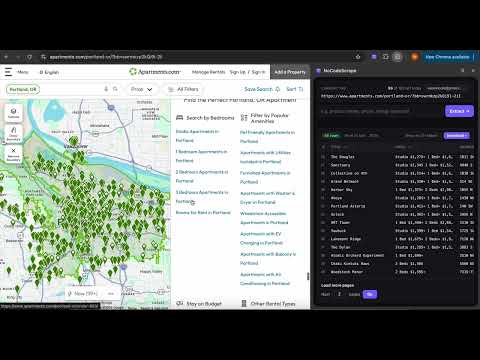This screenshot has width=480, height=360.
Task: Select the 'Woodstock Manor' row
Action: tap(397, 272)
